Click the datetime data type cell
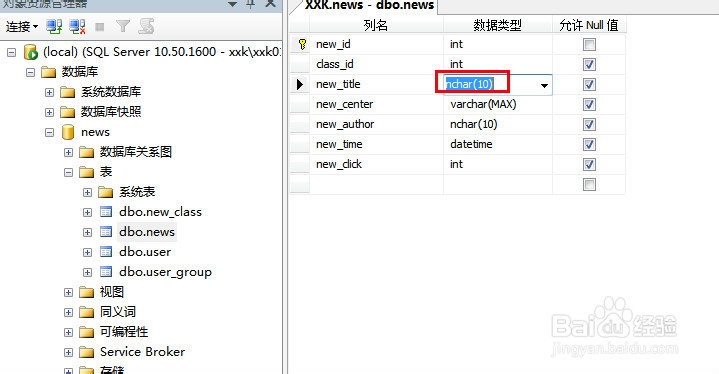719x374 pixels. (498, 144)
